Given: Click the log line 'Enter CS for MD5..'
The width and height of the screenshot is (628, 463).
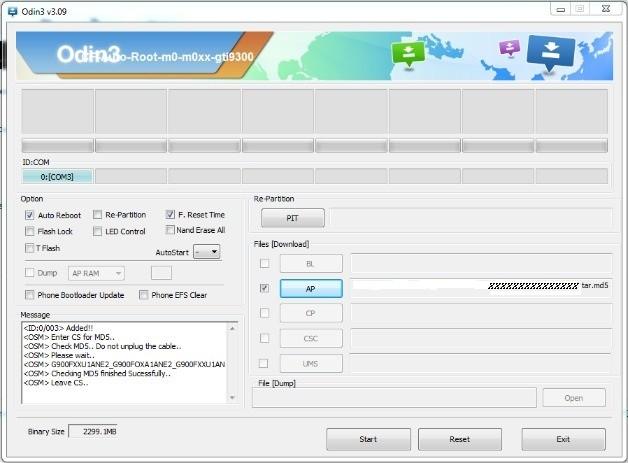Looking at the screenshot, I should tap(69, 337).
